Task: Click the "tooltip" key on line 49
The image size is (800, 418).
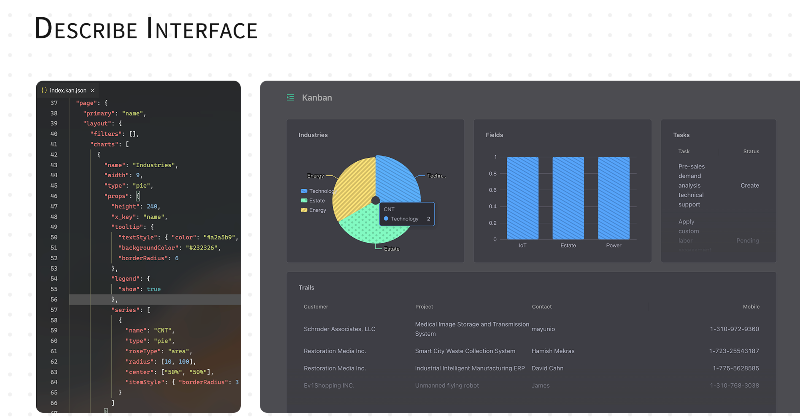Action: 129,227
